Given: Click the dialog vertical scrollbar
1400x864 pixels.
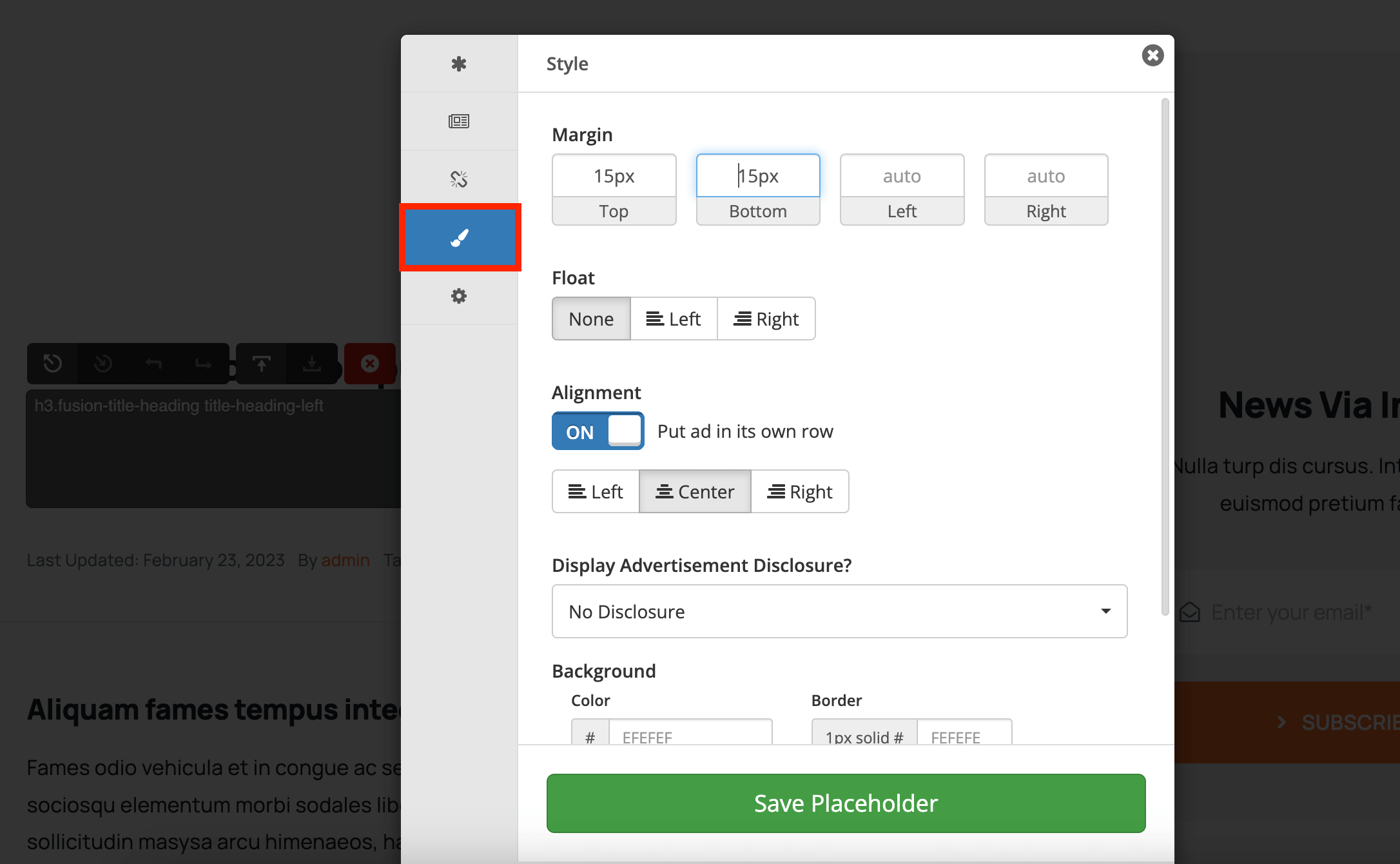Looking at the screenshot, I should tap(1165, 357).
